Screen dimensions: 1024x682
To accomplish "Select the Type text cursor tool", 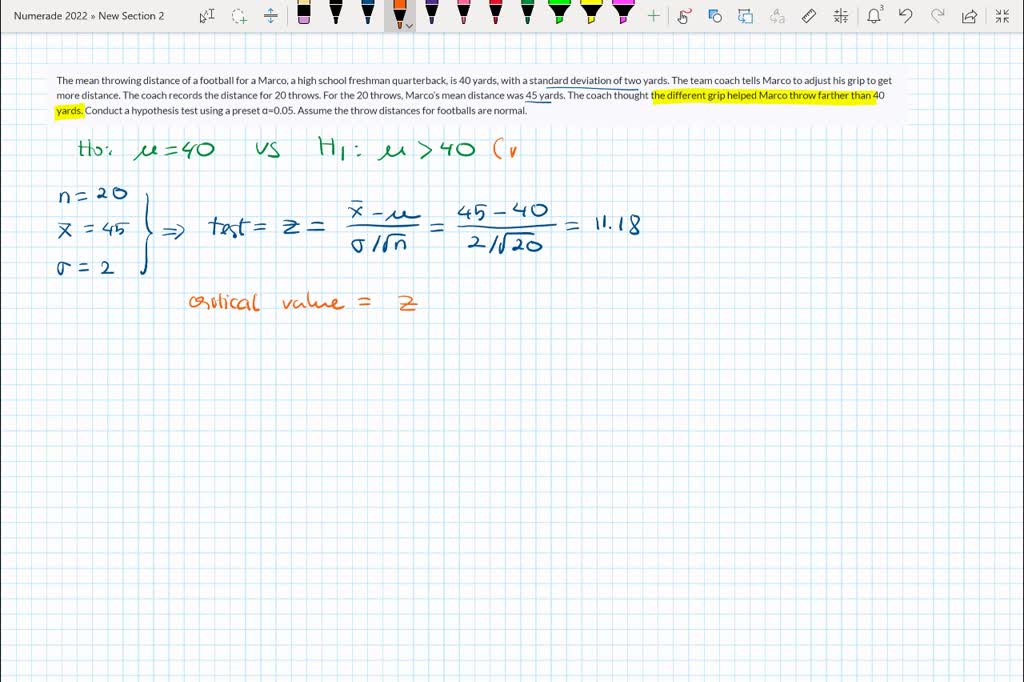I will tap(206, 16).
